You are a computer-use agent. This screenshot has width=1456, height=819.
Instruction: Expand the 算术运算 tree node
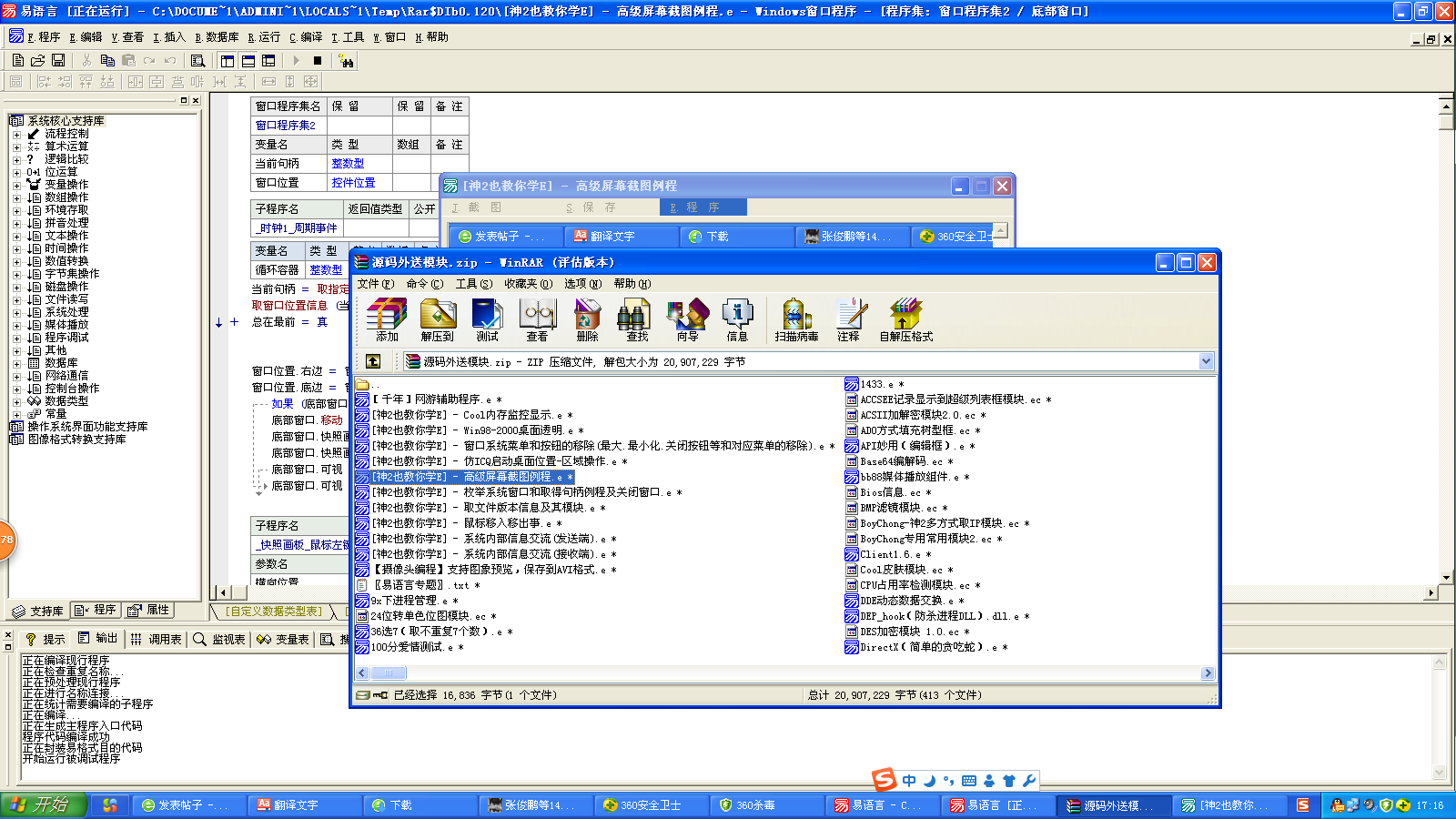[16, 147]
